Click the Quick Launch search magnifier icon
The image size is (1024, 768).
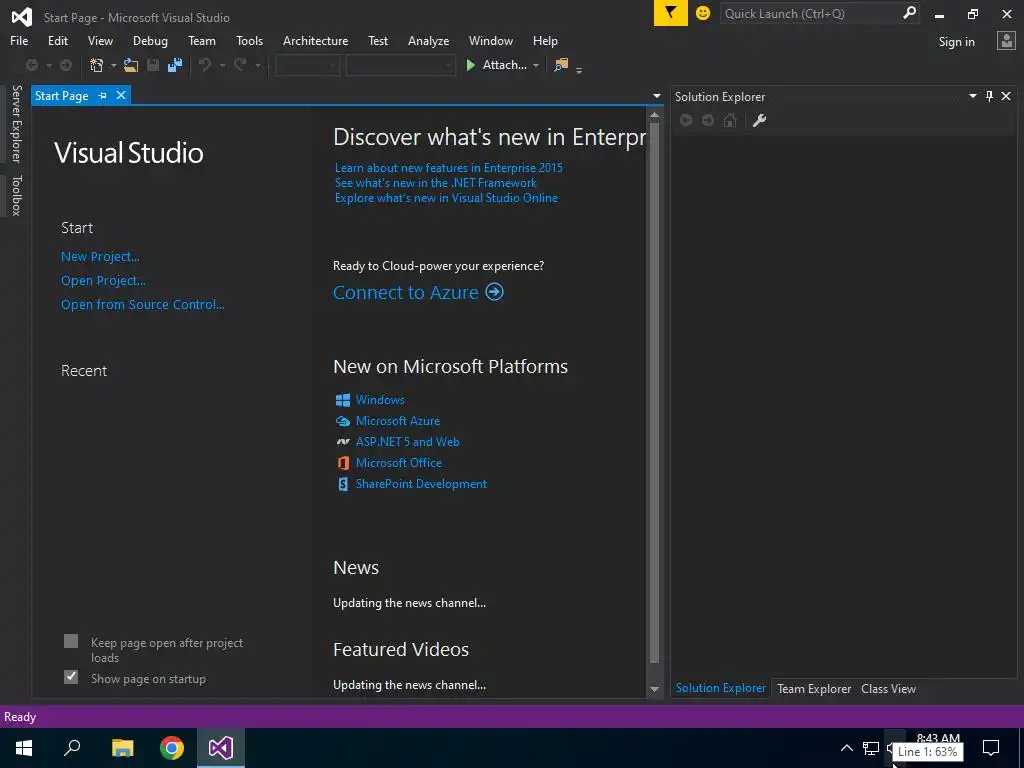pyautogui.click(x=909, y=13)
